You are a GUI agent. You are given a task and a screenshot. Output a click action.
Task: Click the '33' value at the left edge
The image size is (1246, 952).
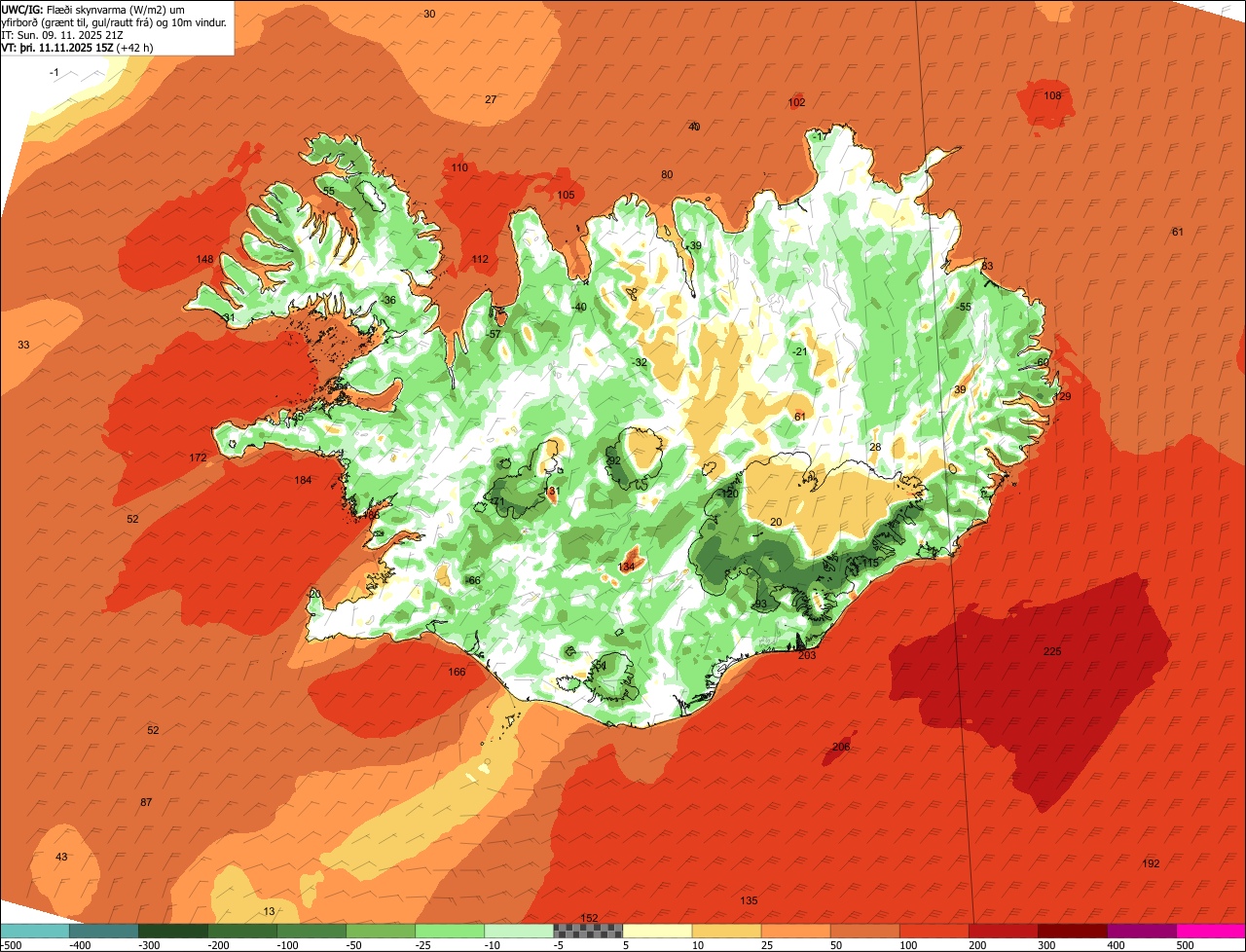click(23, 345)
